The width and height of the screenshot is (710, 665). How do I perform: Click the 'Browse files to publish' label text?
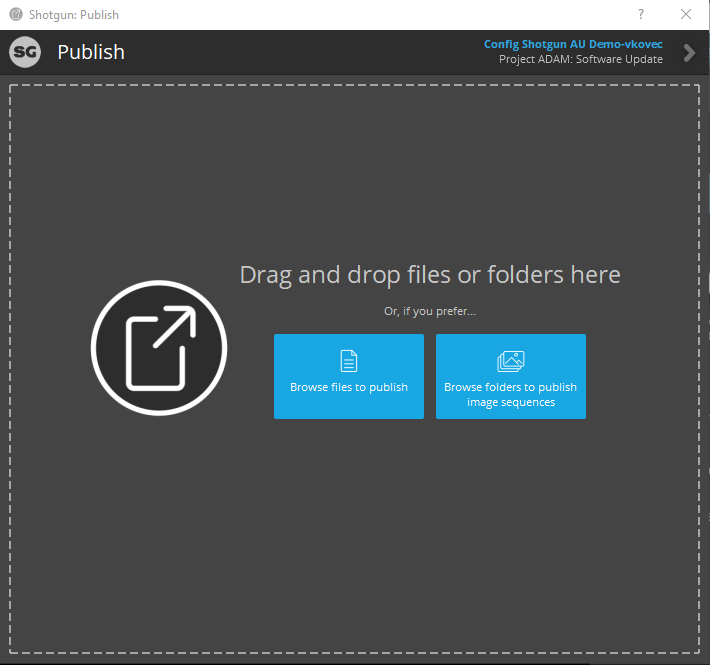pos(349,387)
